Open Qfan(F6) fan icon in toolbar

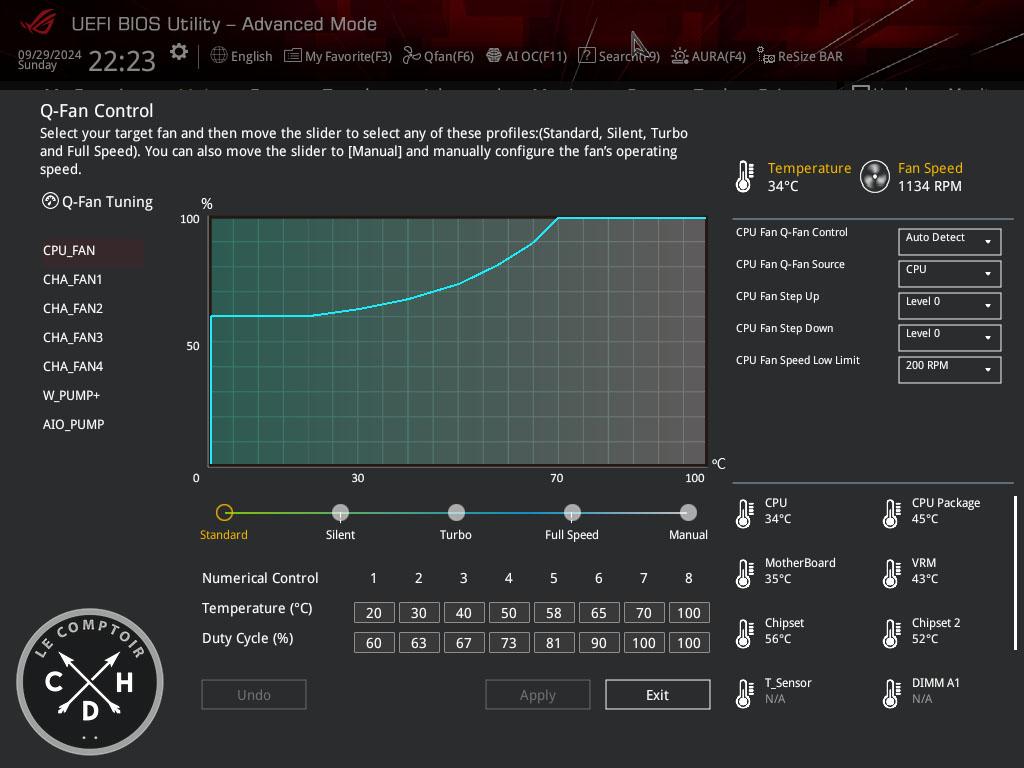coord(411,56)
